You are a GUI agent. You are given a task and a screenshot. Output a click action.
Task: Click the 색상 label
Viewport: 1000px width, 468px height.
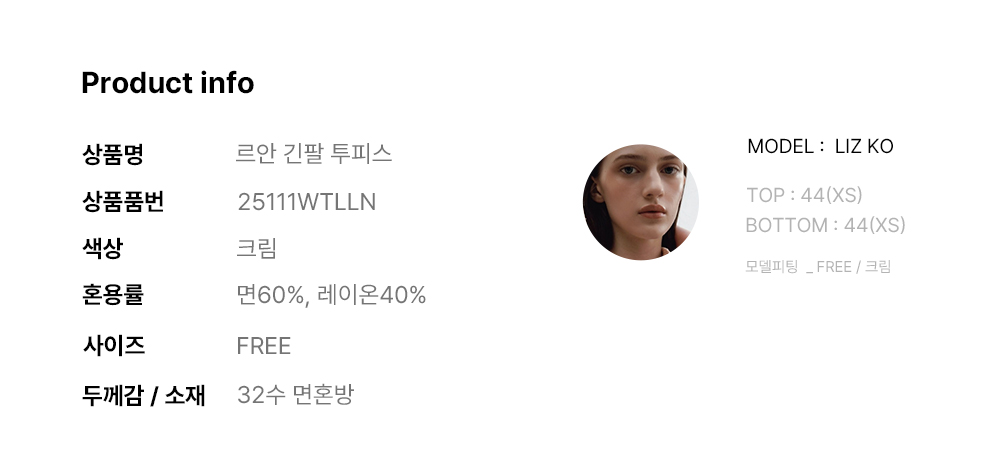coord(102,248)
